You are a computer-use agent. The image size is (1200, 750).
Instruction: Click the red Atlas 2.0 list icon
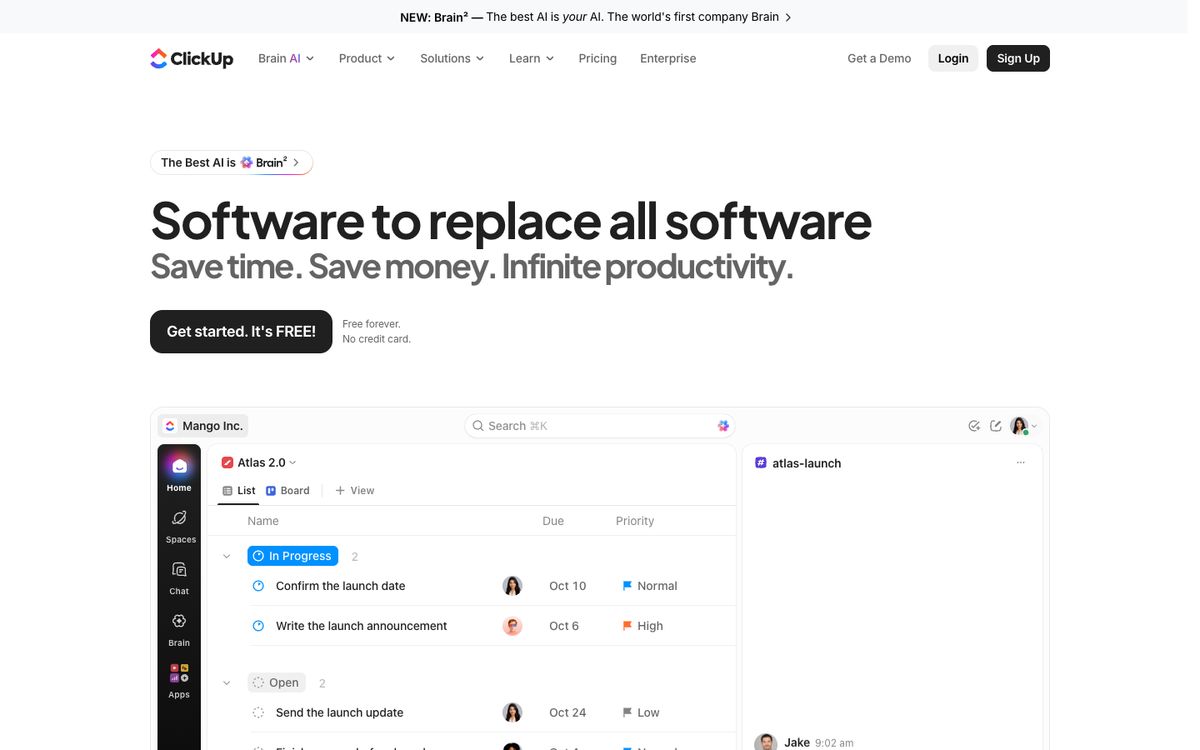[227, 463]
